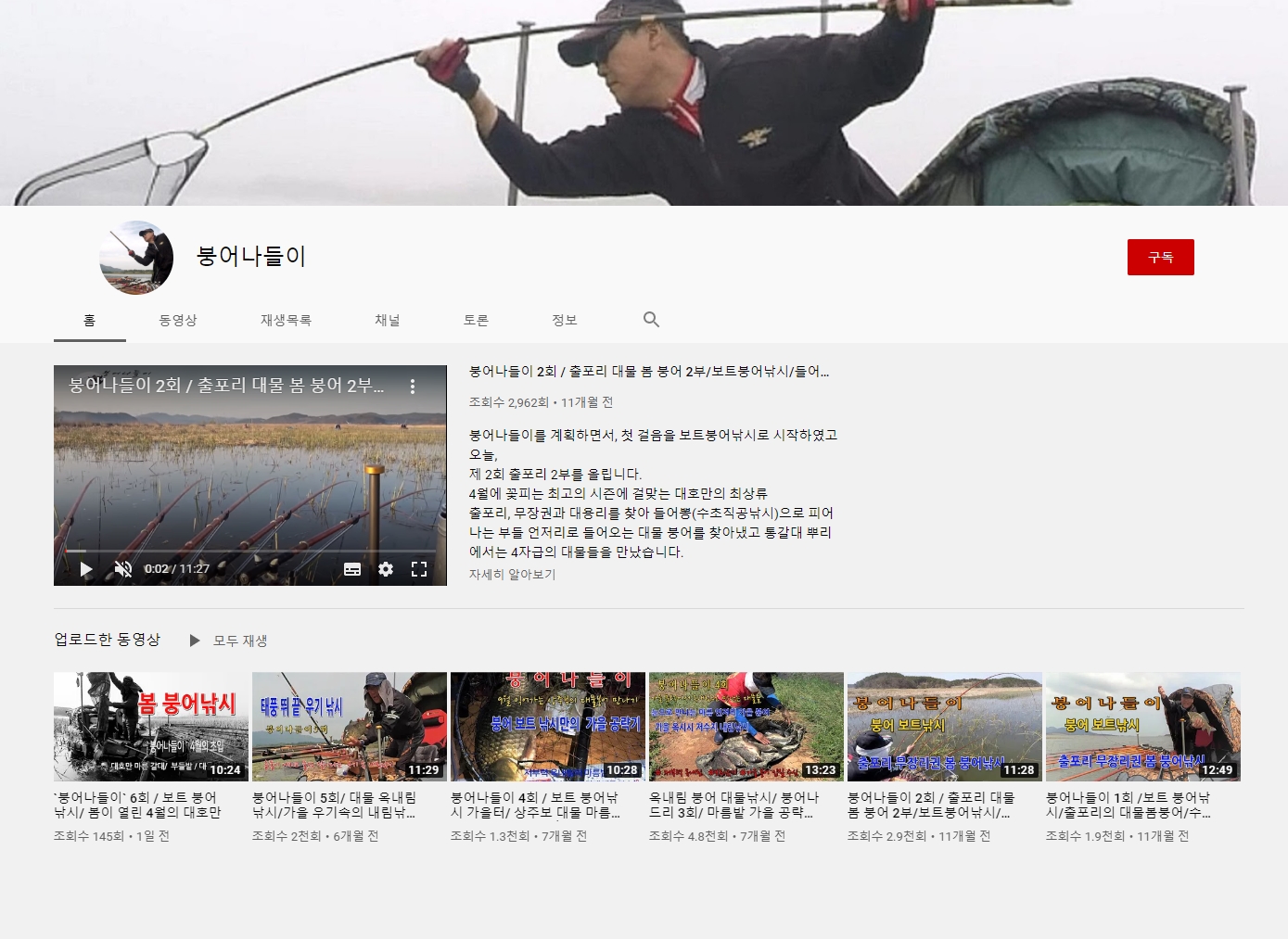Open video player settings gear

386,569
